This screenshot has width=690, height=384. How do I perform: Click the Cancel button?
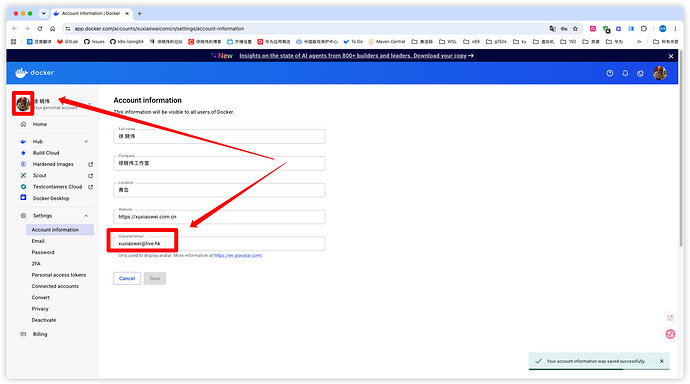point(127,278)
